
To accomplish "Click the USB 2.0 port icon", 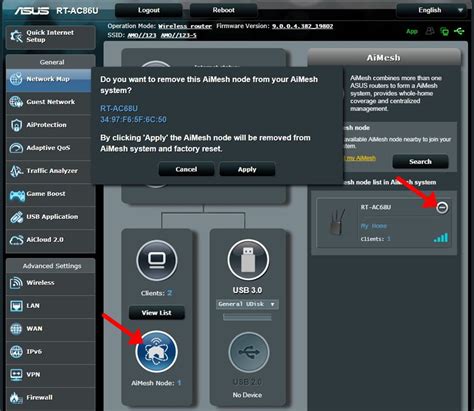I will pos(249,352).
